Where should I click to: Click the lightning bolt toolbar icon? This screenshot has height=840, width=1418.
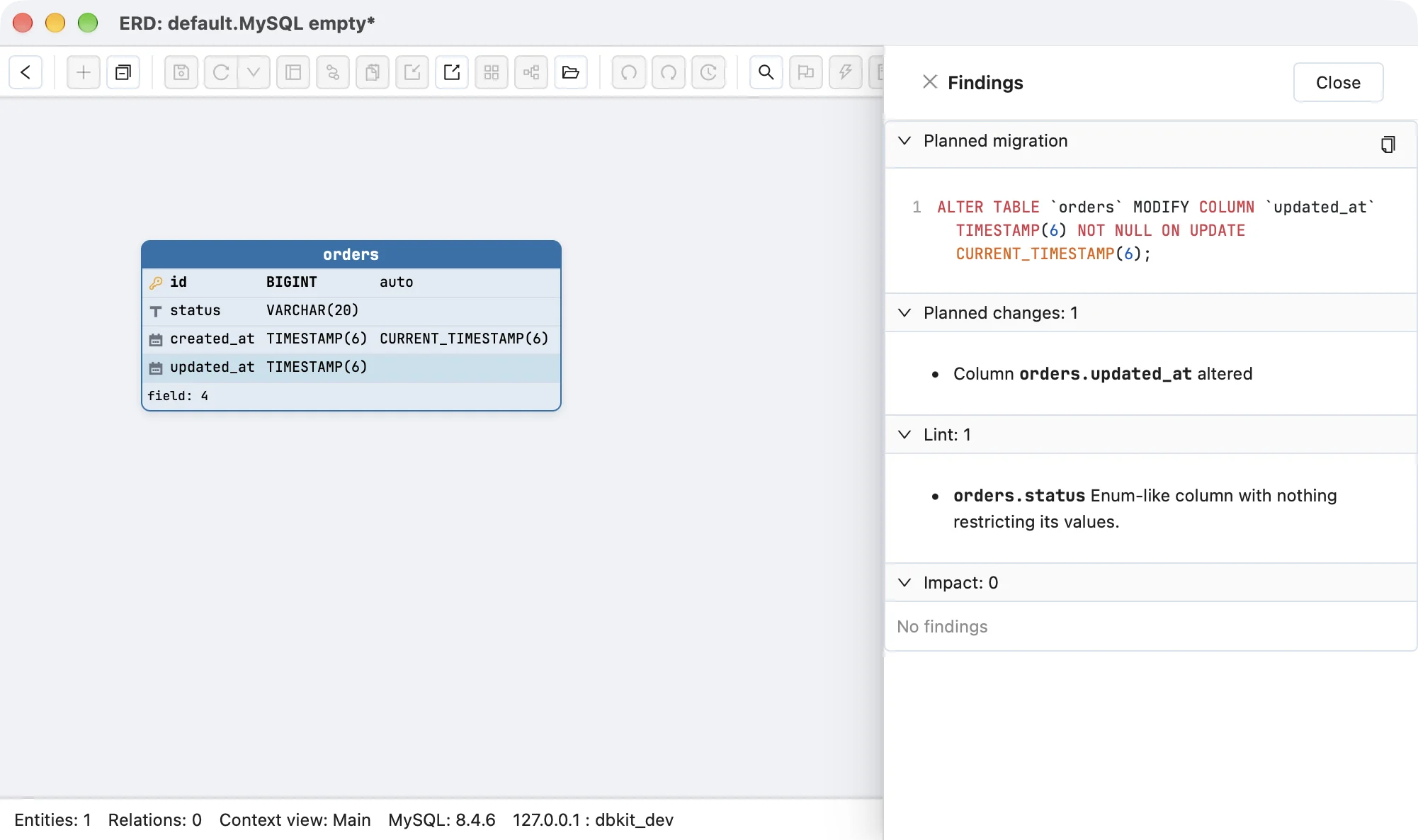click(846, 72)
